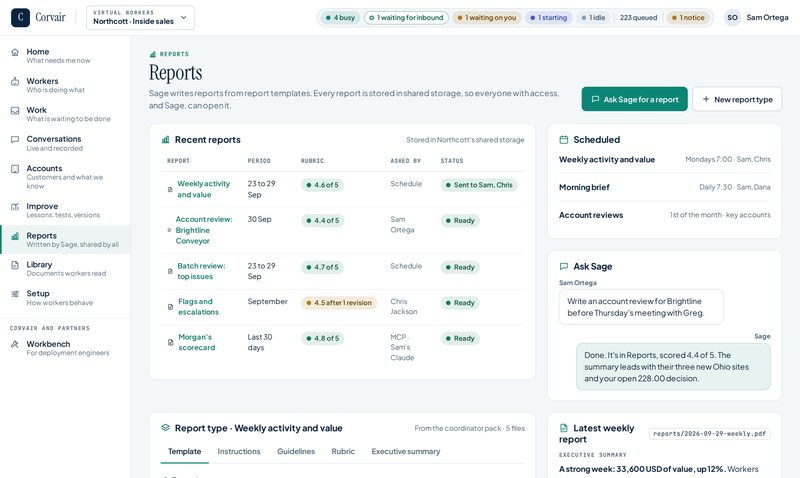
Task: Open the Northcott · Inside sales workspace dropdown
Action: (140, 17)
